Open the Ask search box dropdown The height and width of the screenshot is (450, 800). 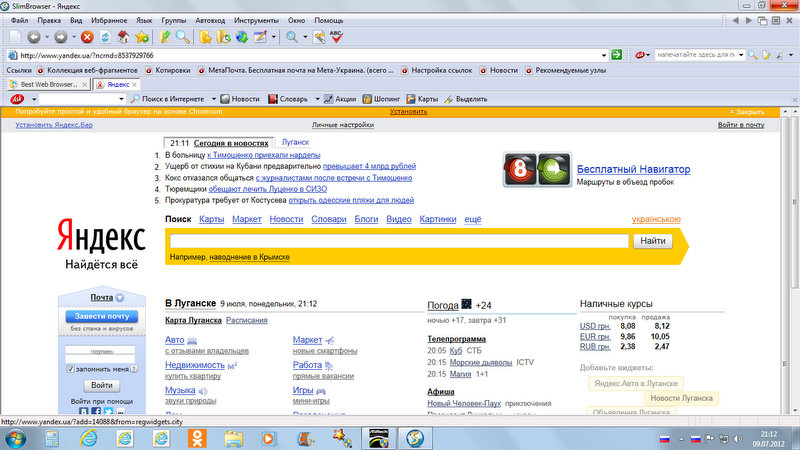(x=121, y=99)
